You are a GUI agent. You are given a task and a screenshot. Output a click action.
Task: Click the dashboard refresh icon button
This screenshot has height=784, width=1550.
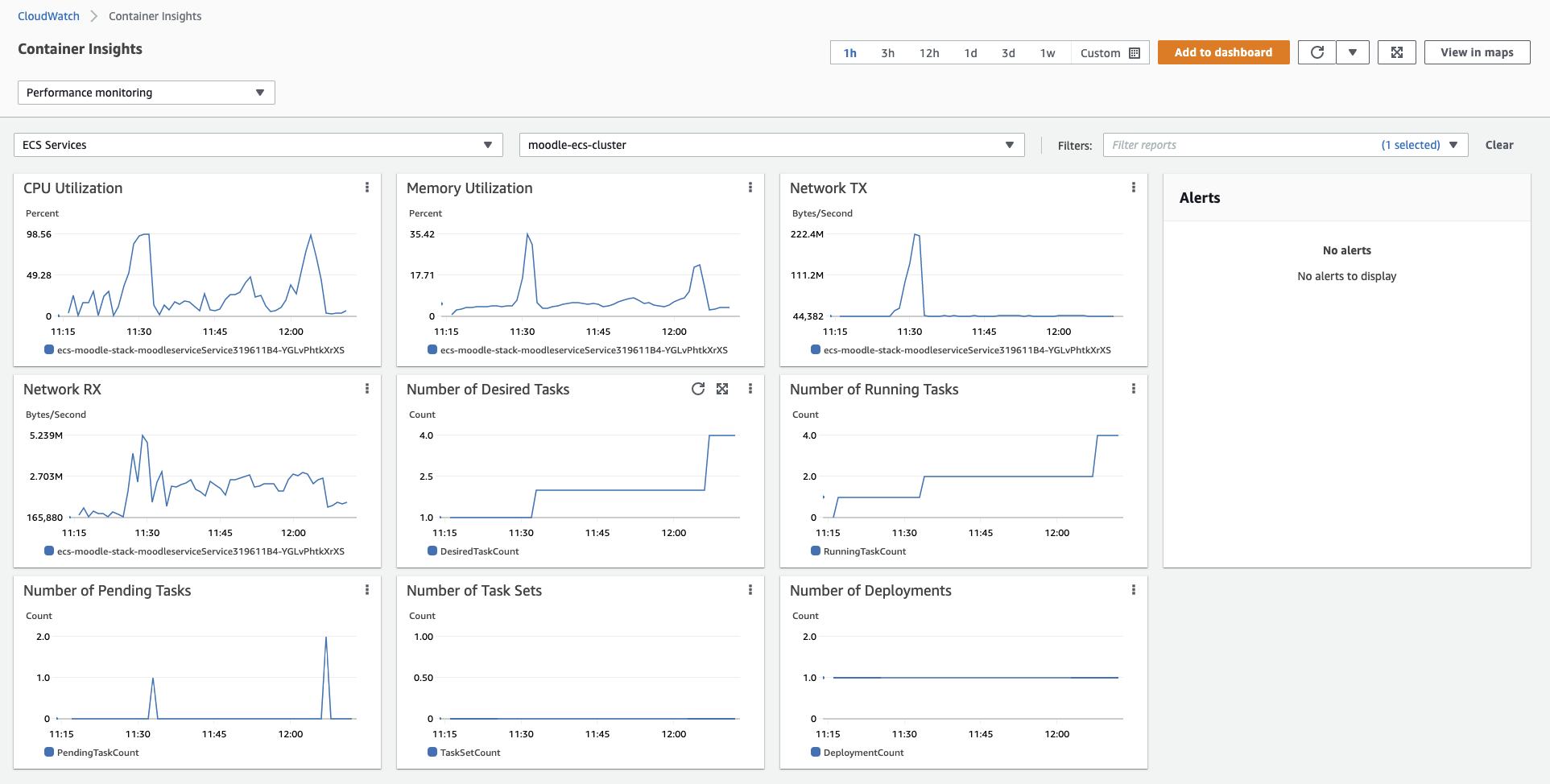point(1317,52)
